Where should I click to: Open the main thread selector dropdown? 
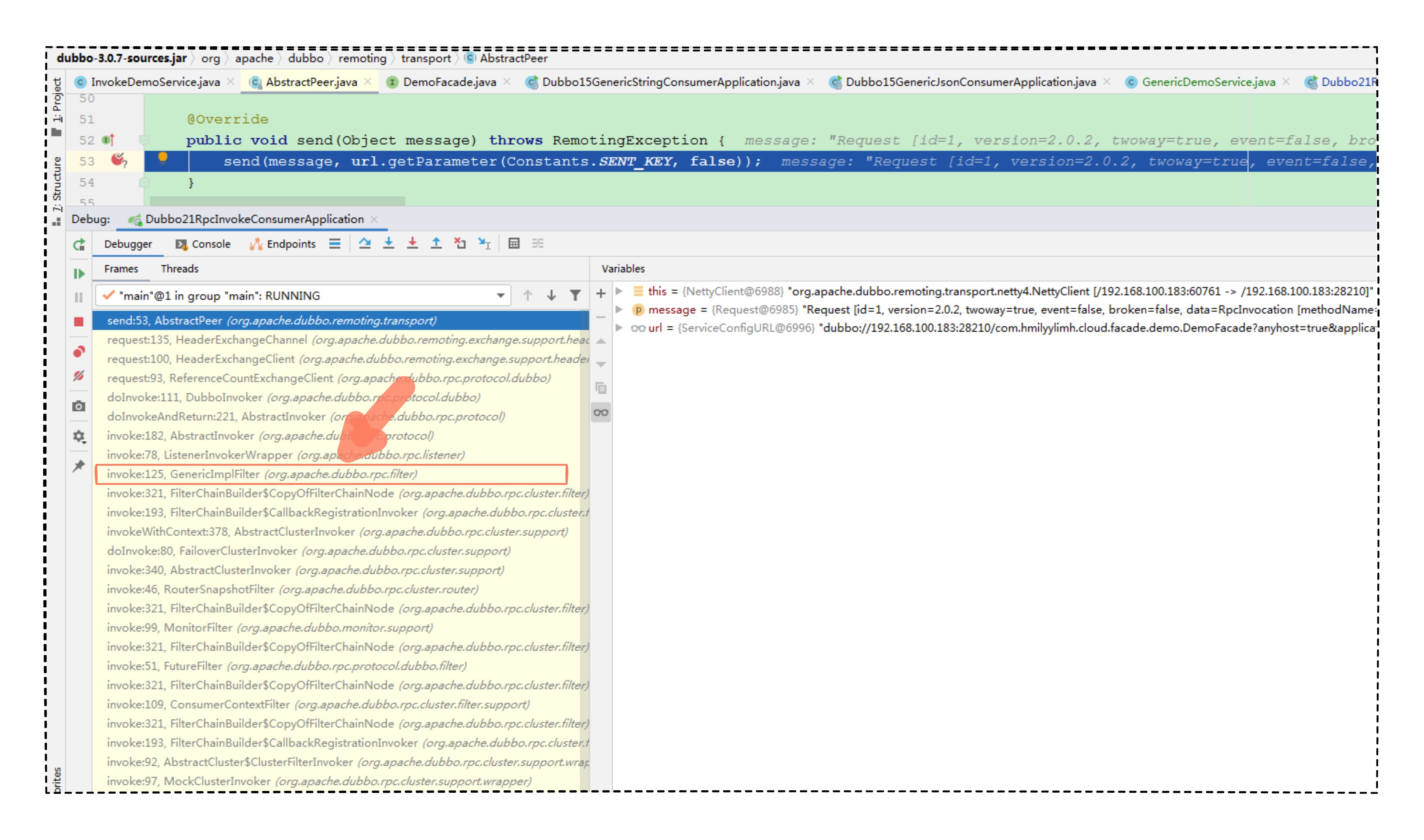[x=501, y=296]
